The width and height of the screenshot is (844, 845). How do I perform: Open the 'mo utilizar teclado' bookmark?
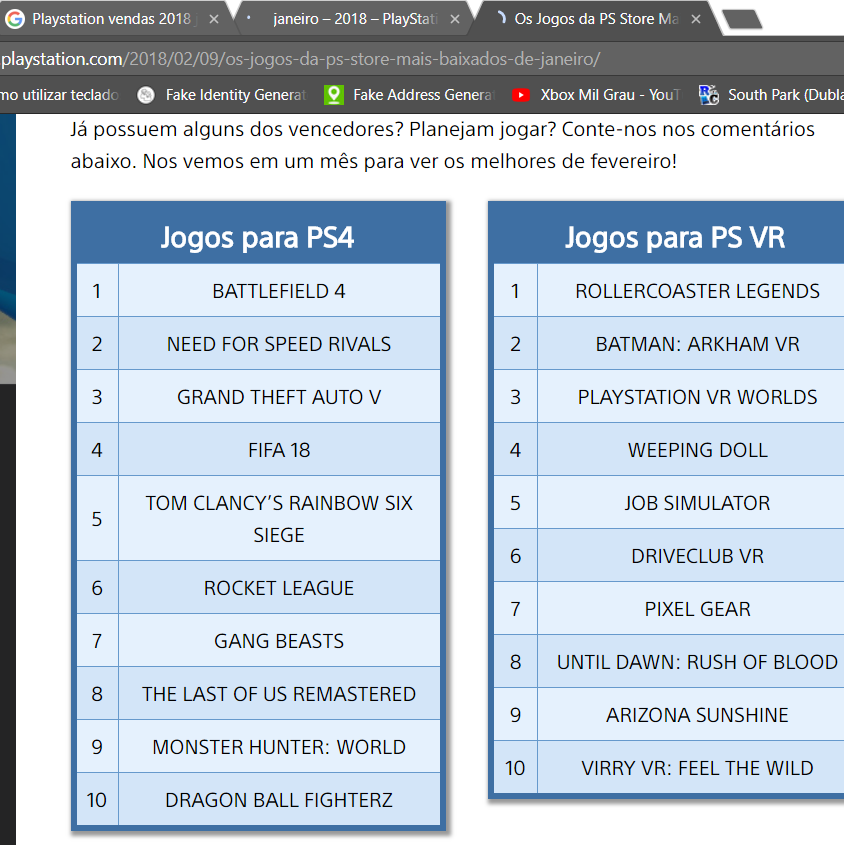59,95
